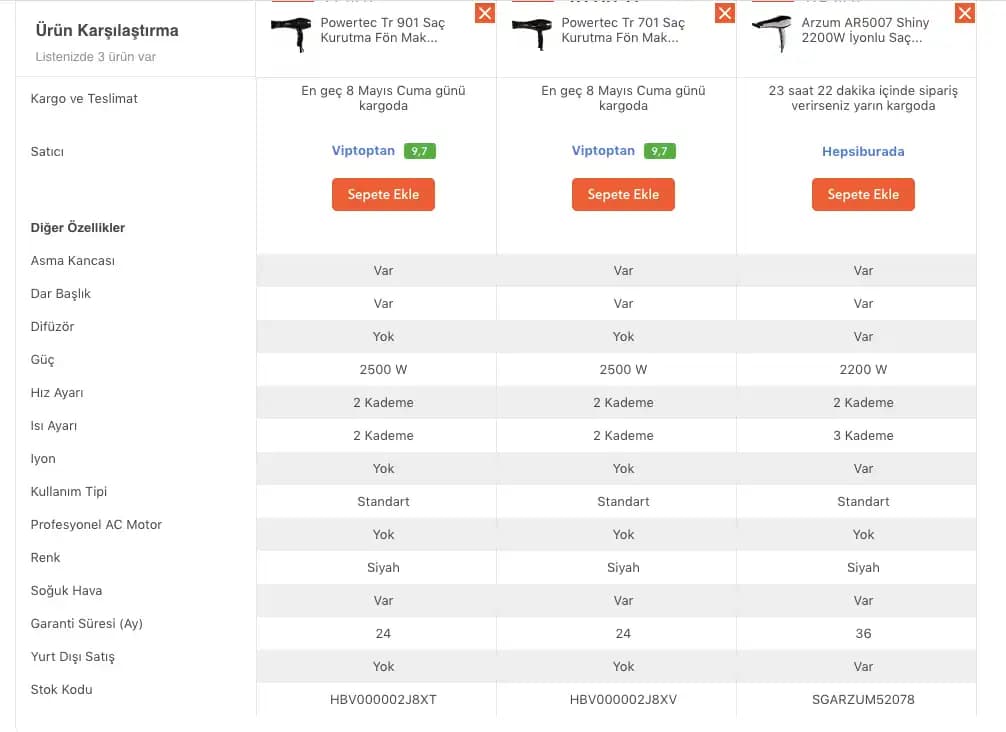Add Powertec Tr 901 to cart

[x=383, y=194]
